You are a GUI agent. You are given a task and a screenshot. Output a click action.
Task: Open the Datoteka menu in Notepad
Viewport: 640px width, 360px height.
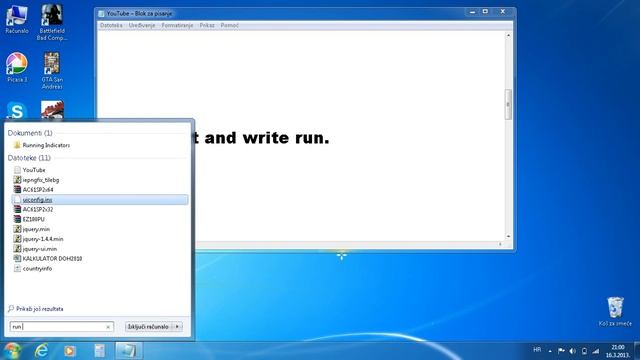point(111,25)
